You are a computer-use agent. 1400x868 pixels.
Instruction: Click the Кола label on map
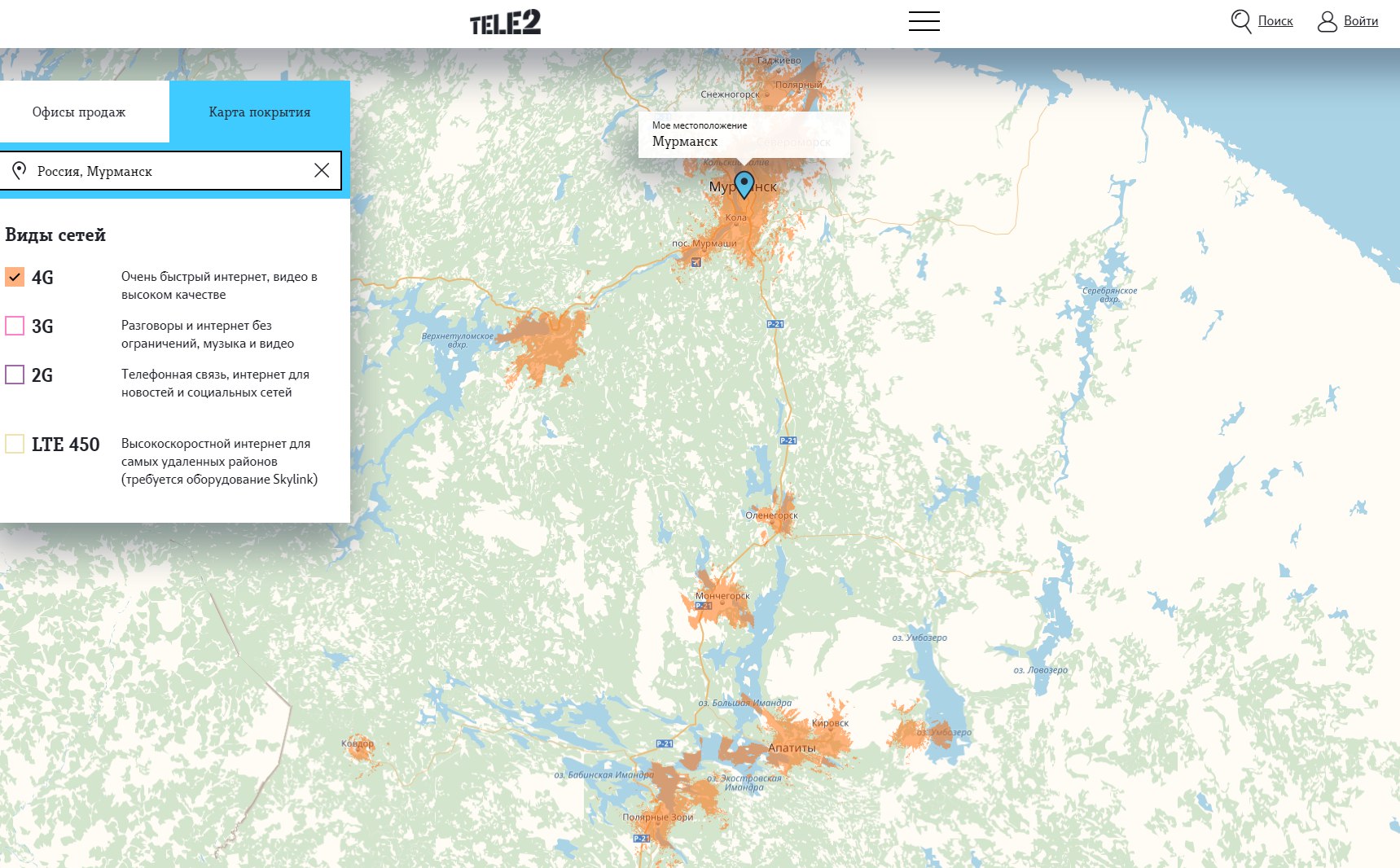click(x=735, y=217)
